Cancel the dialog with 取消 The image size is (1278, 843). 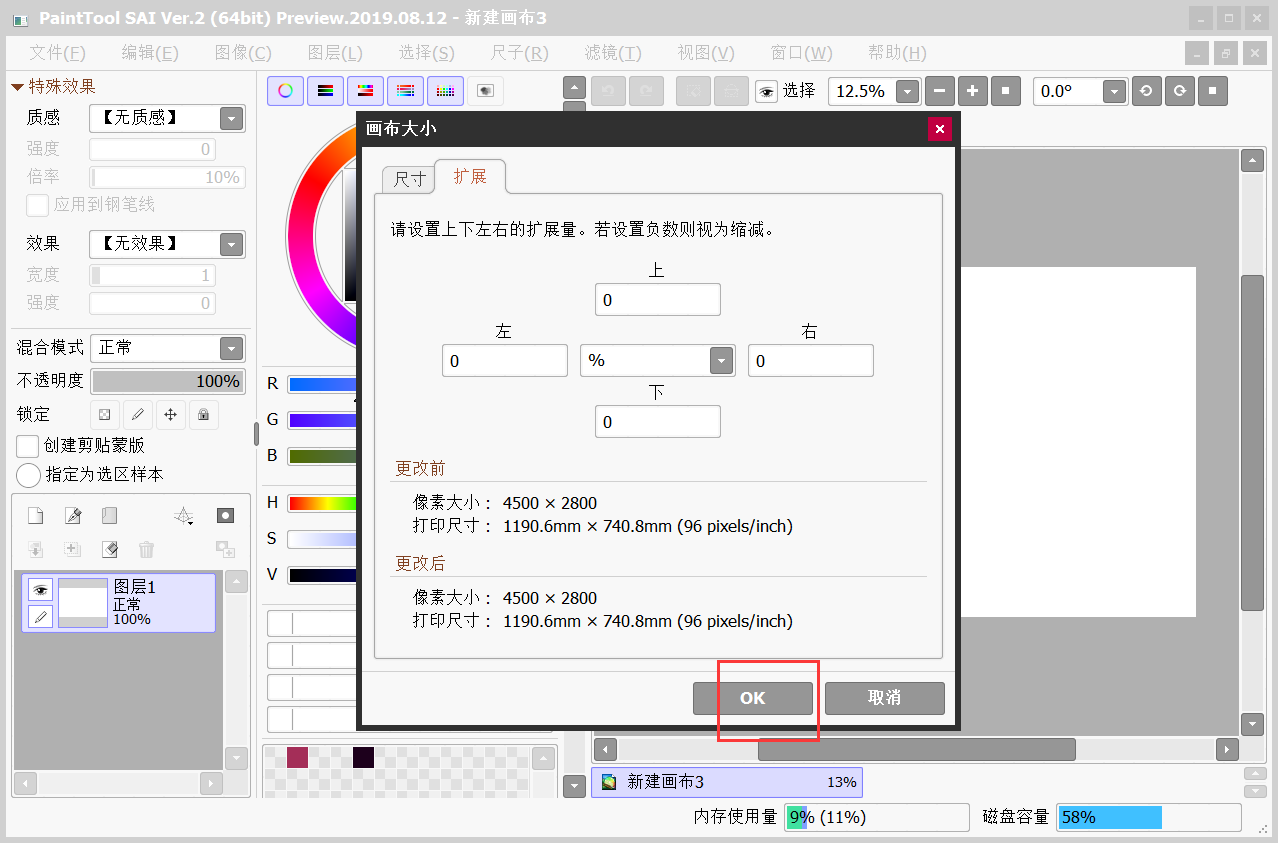885,698
